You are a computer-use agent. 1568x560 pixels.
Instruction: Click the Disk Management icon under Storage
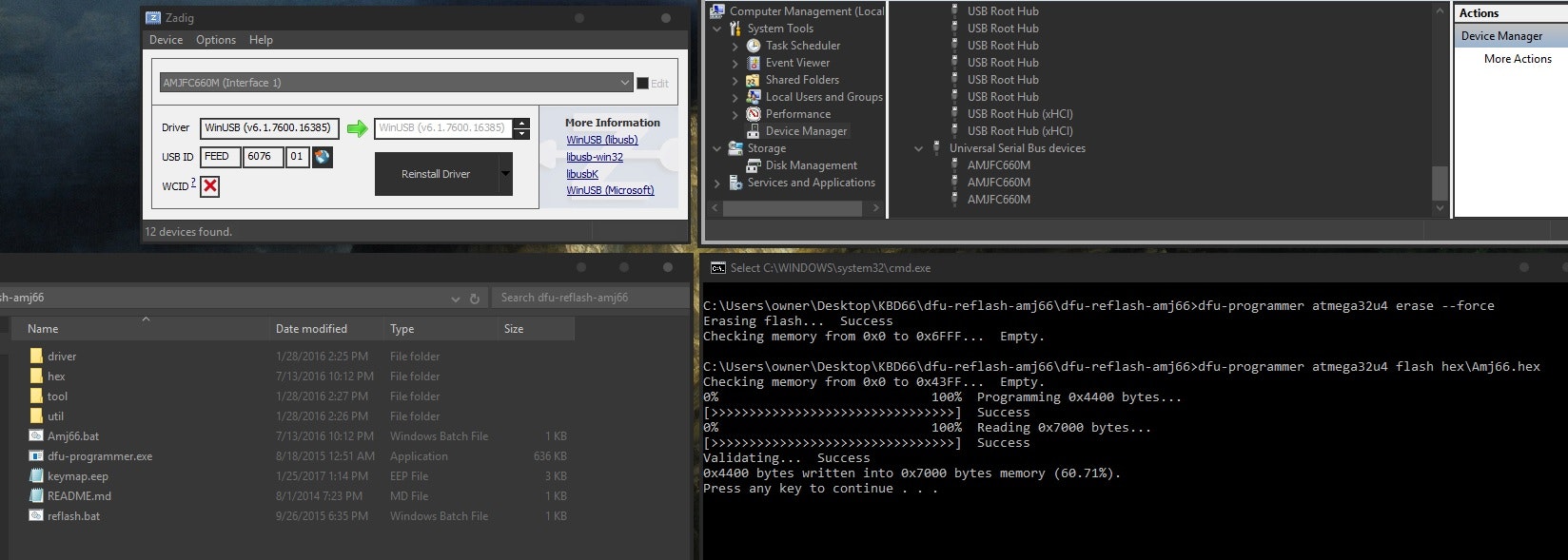[x=754, y=165]
